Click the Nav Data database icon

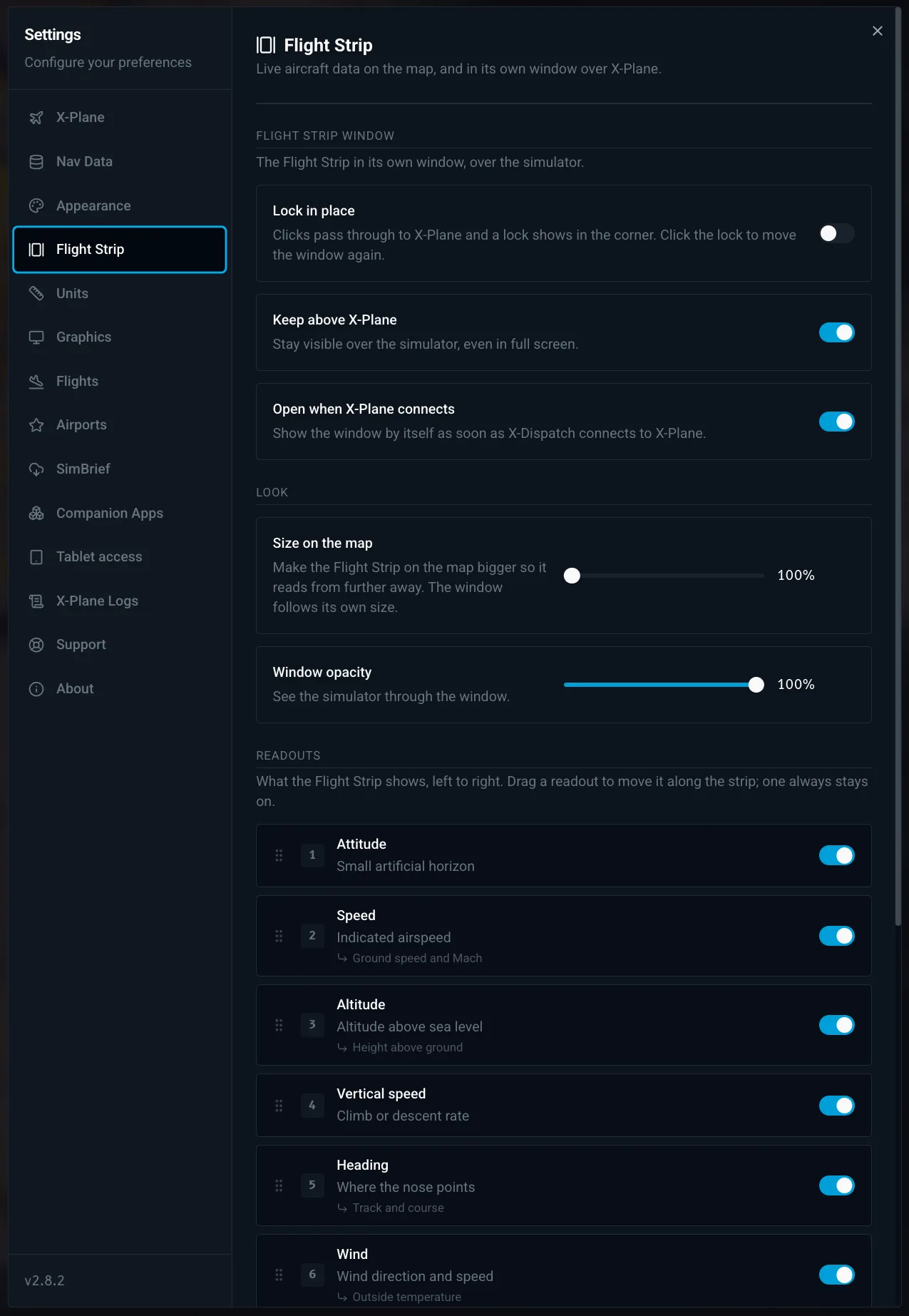coord(36,162)
